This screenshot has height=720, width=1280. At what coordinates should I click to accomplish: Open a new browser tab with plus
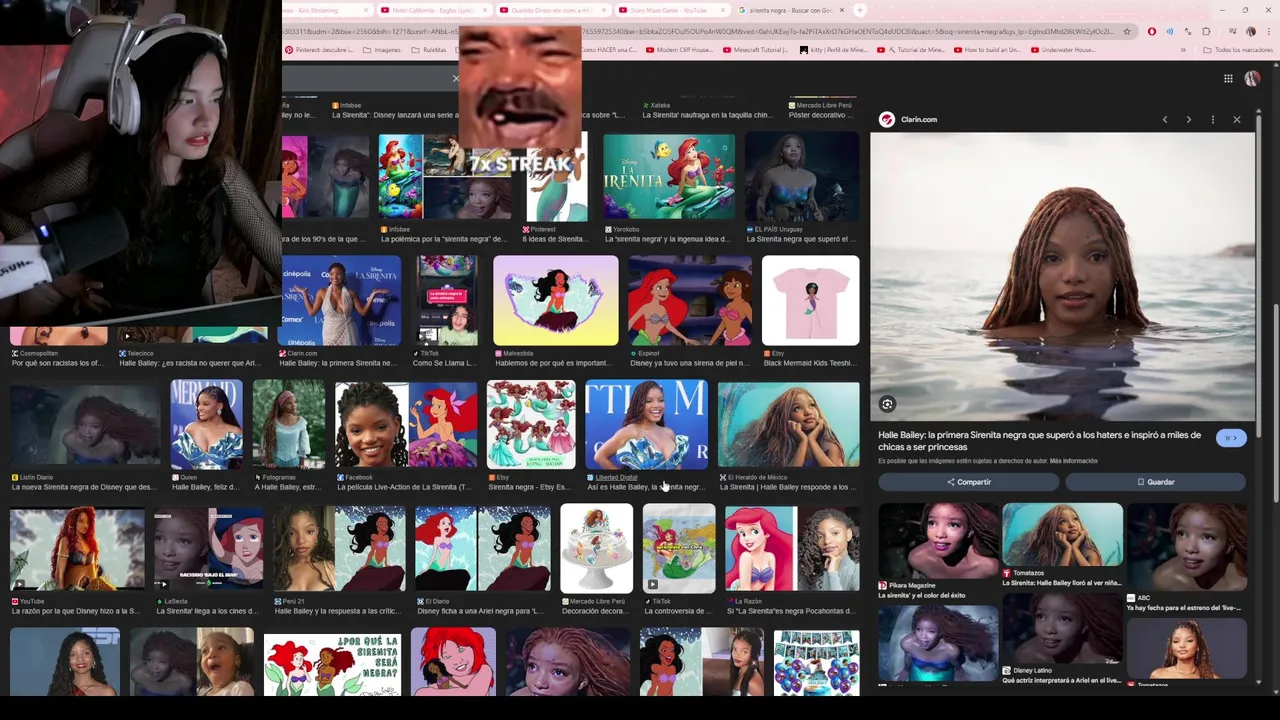tap(860, 10)
